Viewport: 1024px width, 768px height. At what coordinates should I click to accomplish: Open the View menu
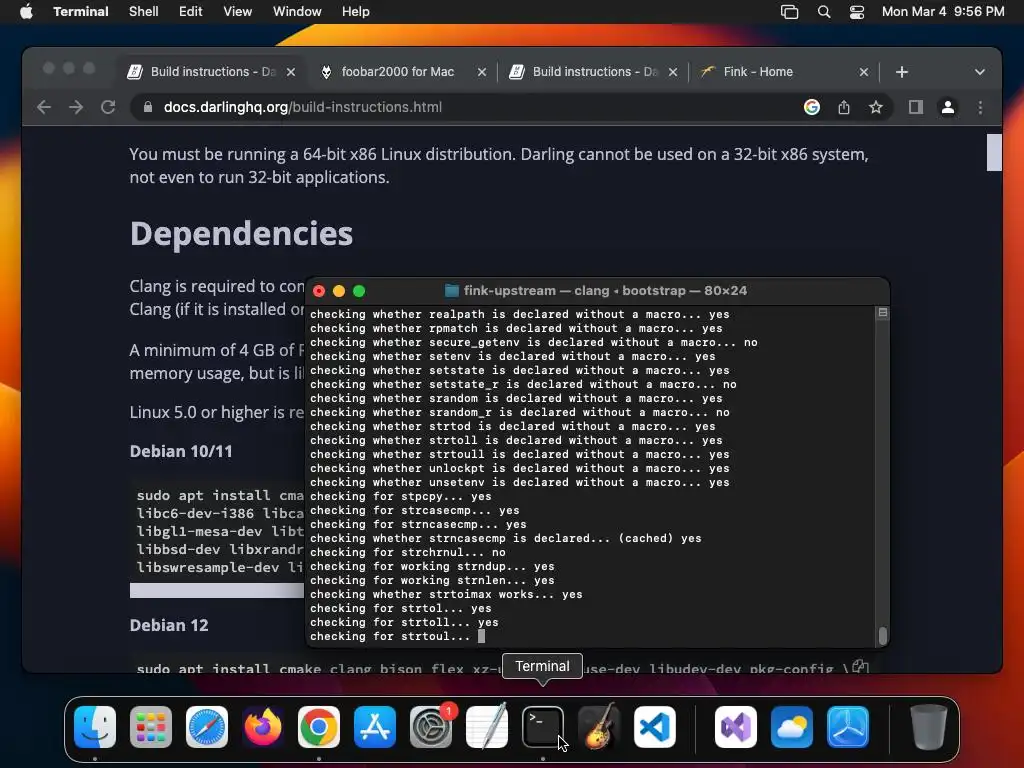tap(238, 12)
